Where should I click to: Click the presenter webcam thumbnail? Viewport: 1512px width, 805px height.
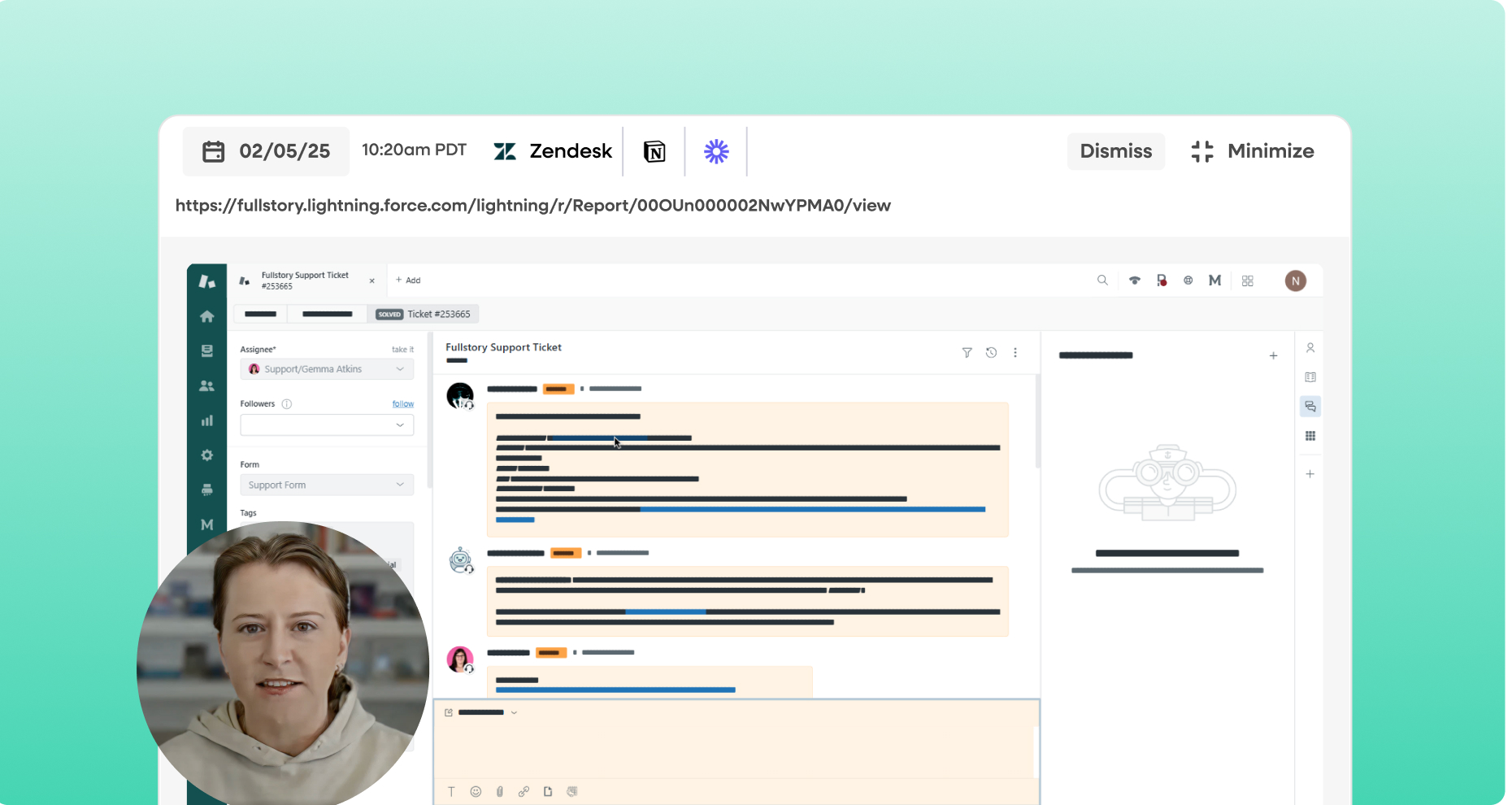(x=283, y=663)
